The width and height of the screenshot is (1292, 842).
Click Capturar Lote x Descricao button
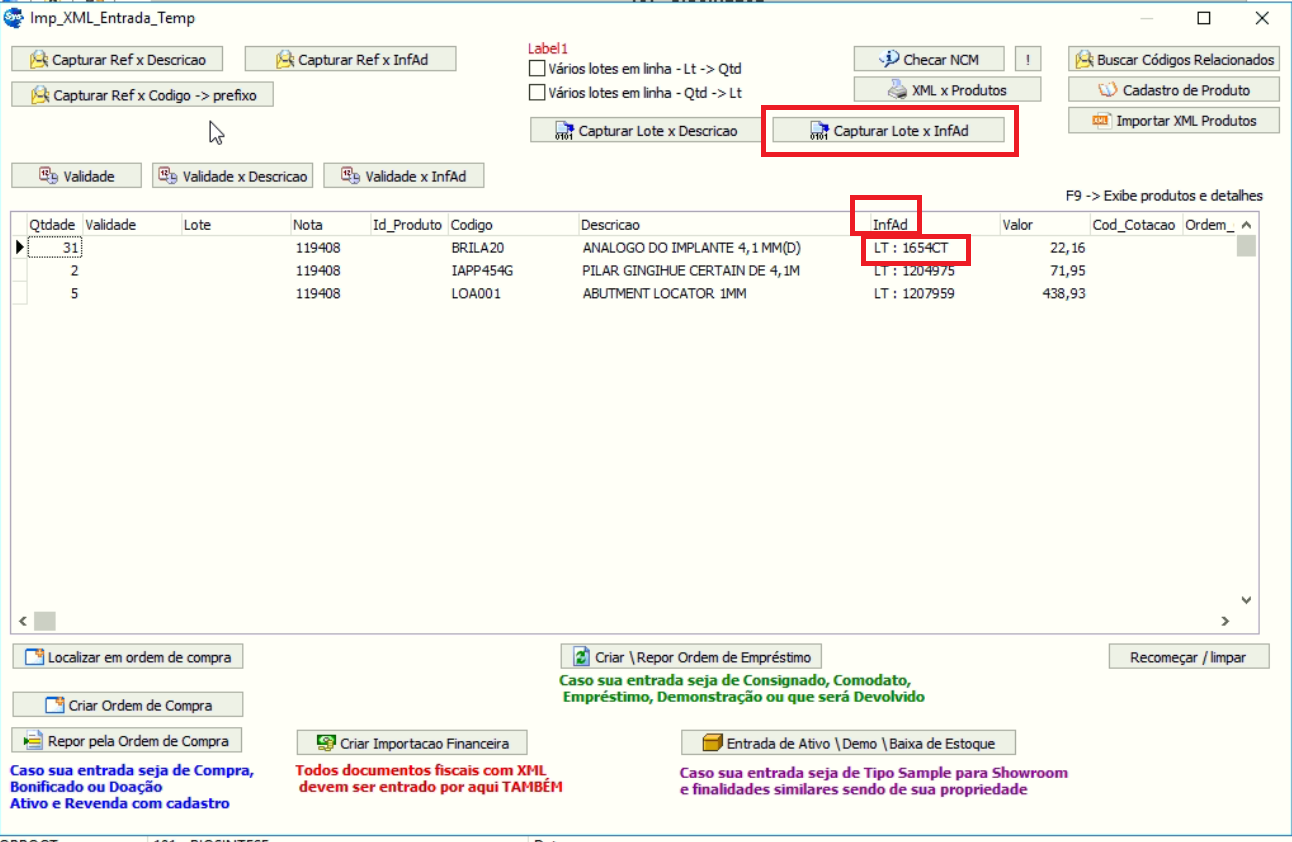(646, 131)
